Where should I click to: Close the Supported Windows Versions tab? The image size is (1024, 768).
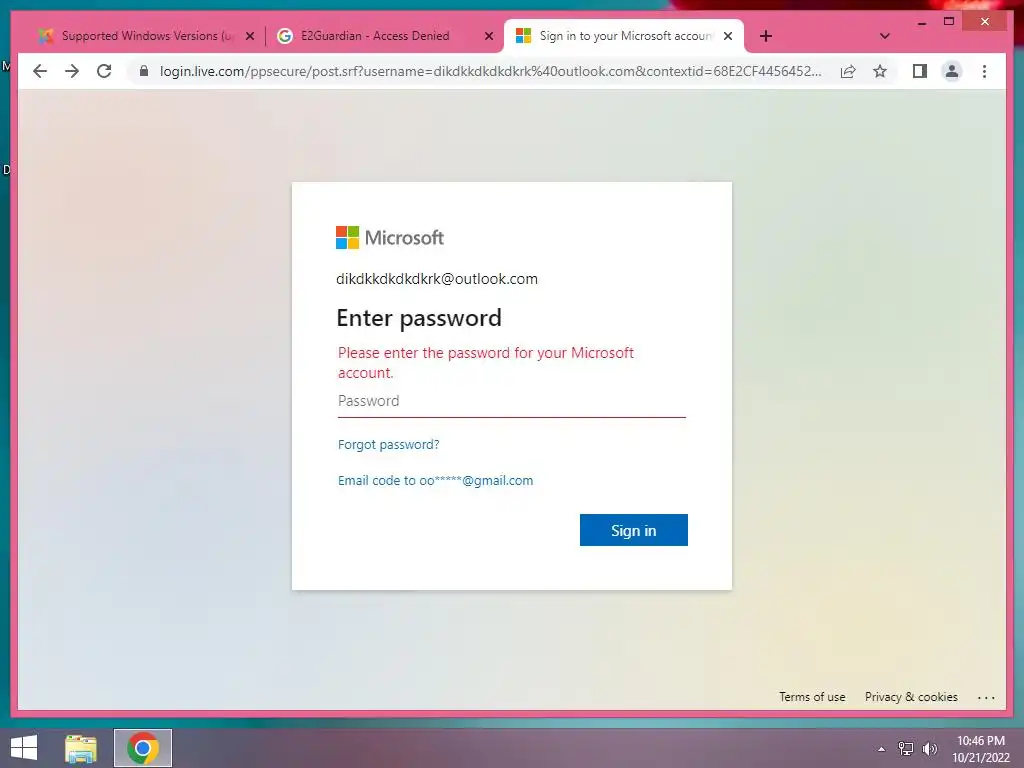point(249,36)
